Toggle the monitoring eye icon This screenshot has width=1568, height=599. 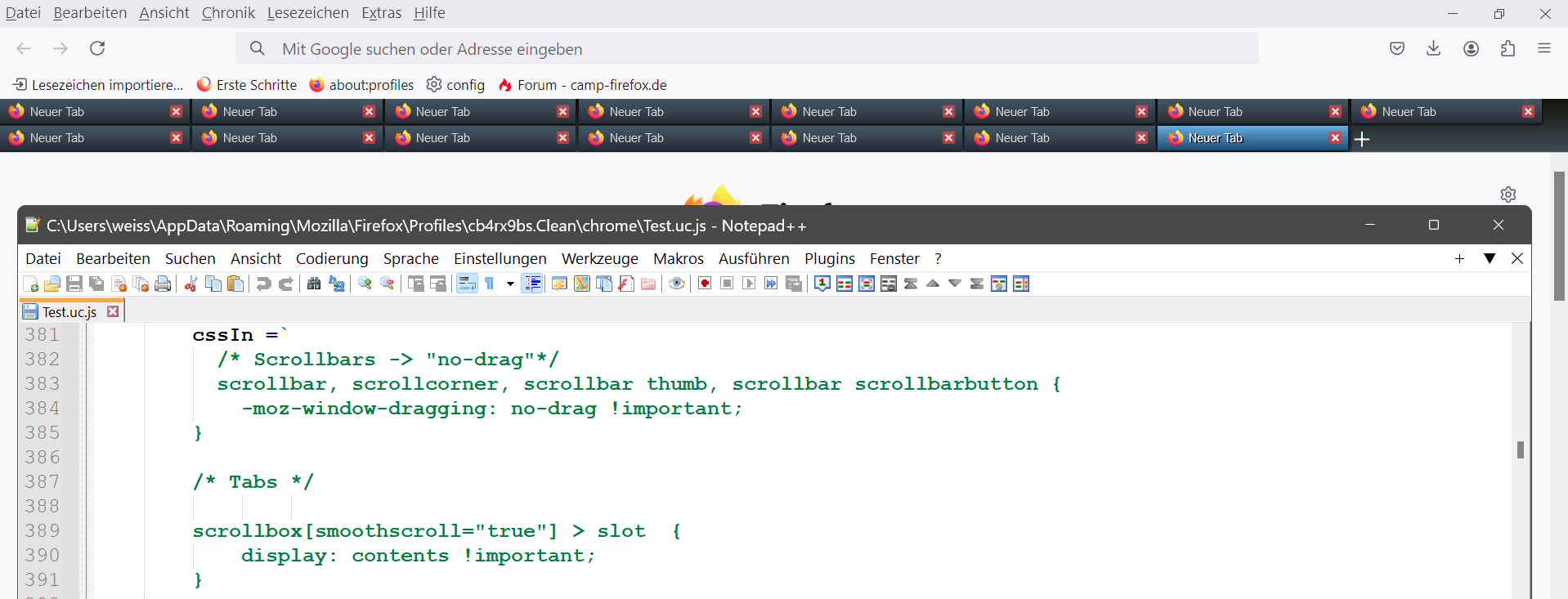click(677, 284)
